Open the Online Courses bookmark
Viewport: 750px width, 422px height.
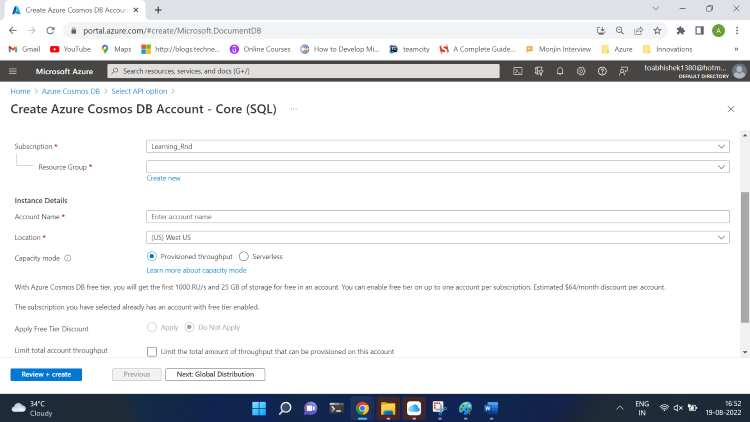point(260,49)
